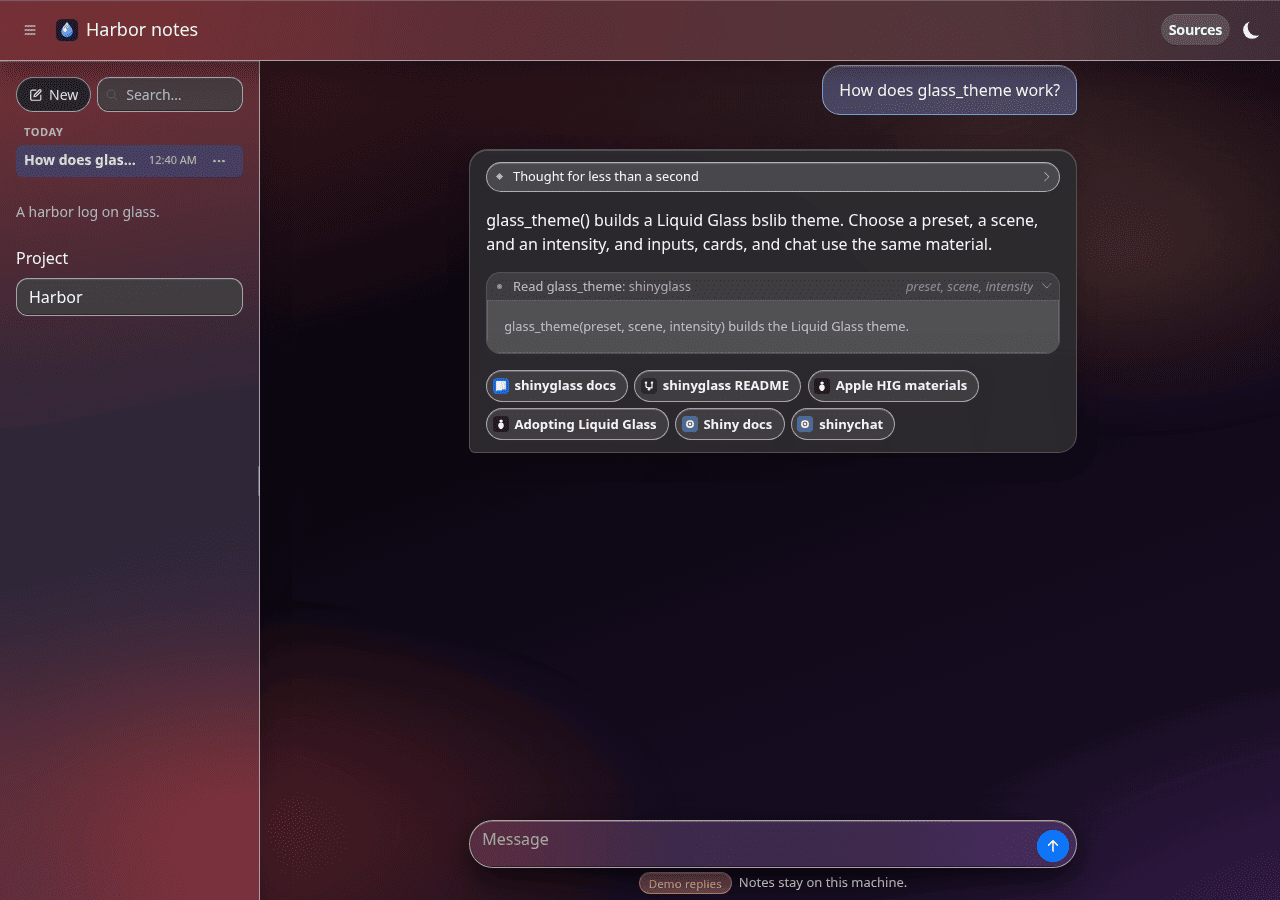
Task: Open the three-dots menu for the conversation
Action: tap(219, 160)
